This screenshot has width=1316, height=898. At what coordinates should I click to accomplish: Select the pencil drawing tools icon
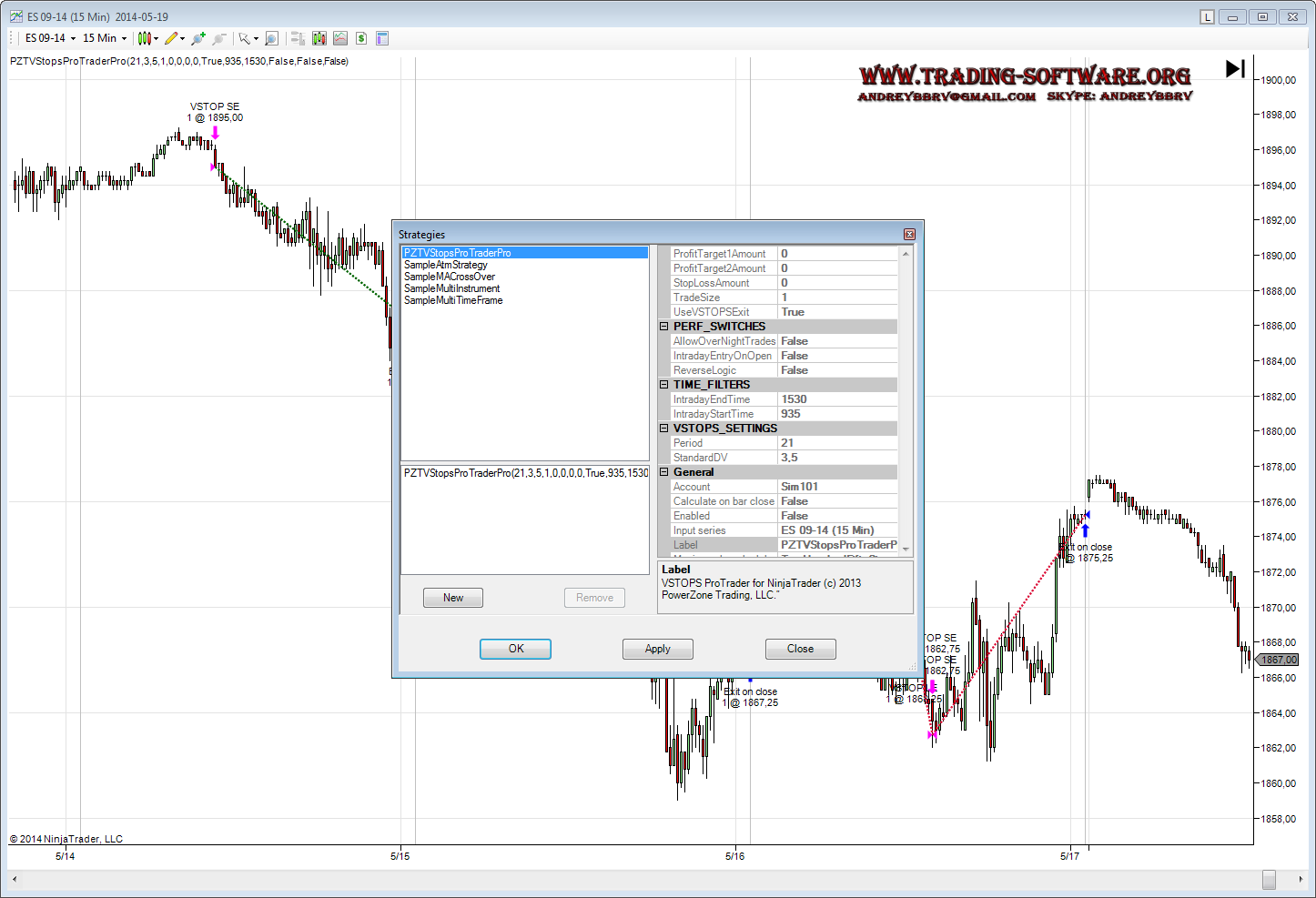(x=171, y=38)
